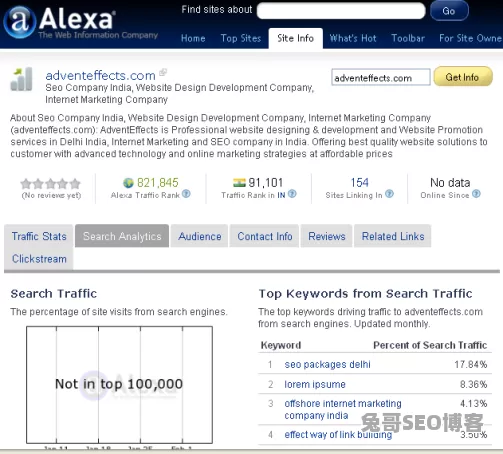Open help icon for Alexa Traffic Rank
503x454 pixels.
pos(186,194)
